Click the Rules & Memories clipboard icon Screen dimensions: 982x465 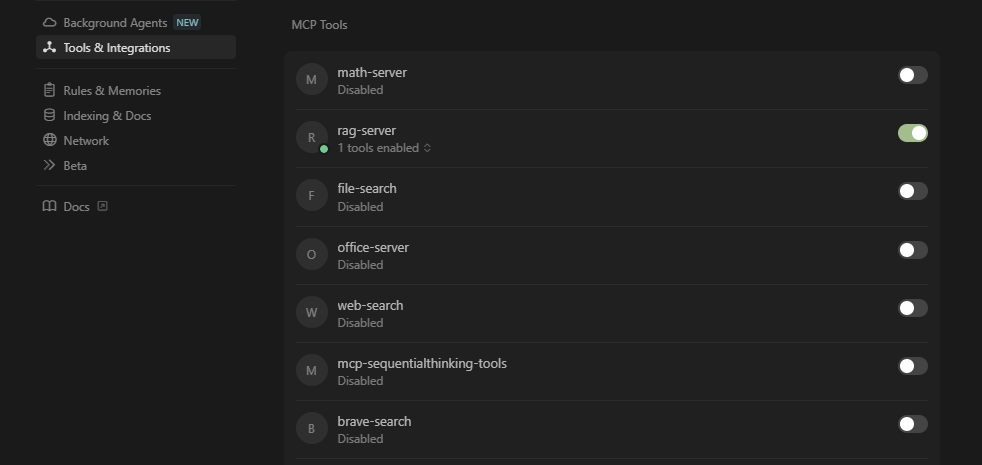pos(49,90)
